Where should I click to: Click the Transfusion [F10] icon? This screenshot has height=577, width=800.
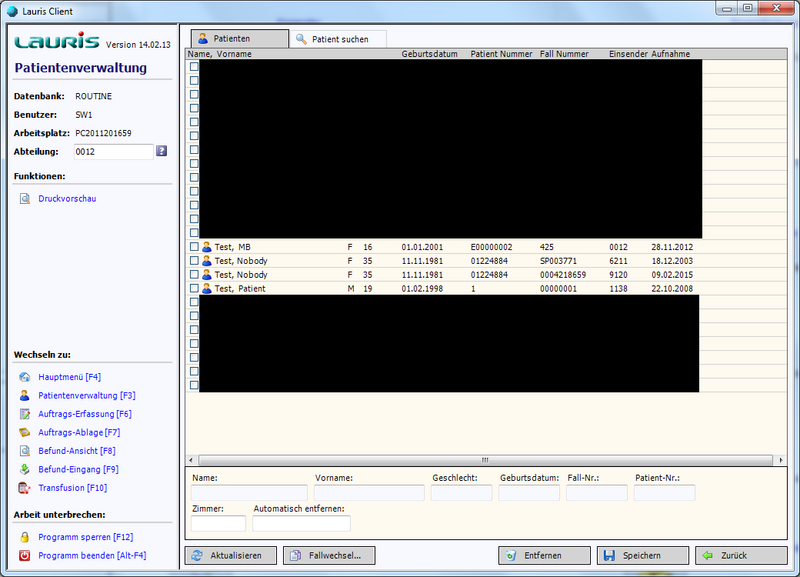25,488
